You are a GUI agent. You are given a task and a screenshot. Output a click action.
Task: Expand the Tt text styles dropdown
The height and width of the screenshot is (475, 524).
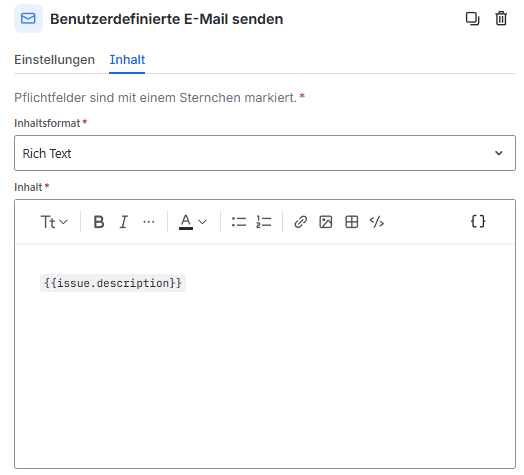pyautogui.click(x=54, y=222)
